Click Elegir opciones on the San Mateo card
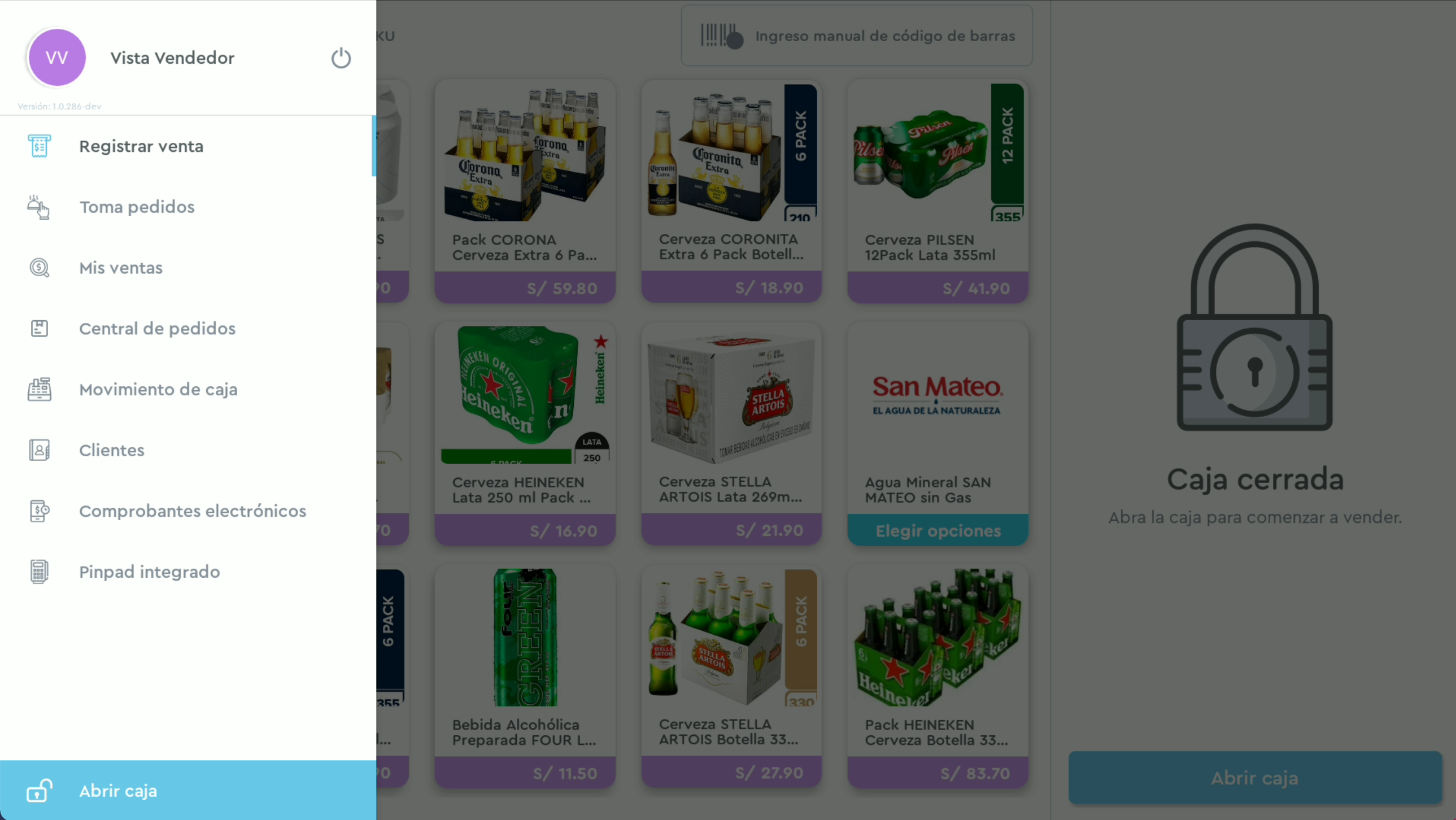 (x=938, y=531)
